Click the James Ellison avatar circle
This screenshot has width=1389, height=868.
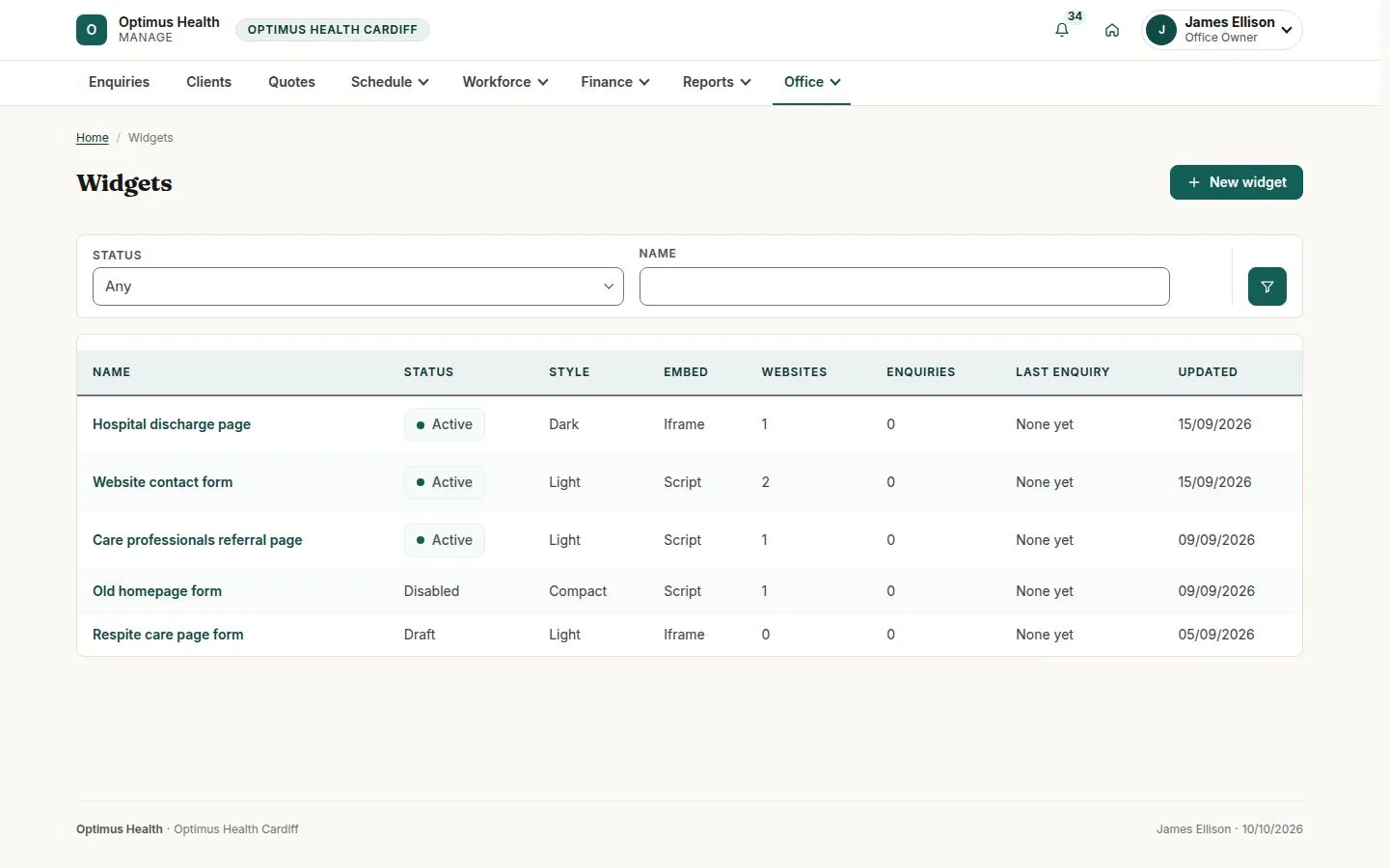tap(1161, 30)
